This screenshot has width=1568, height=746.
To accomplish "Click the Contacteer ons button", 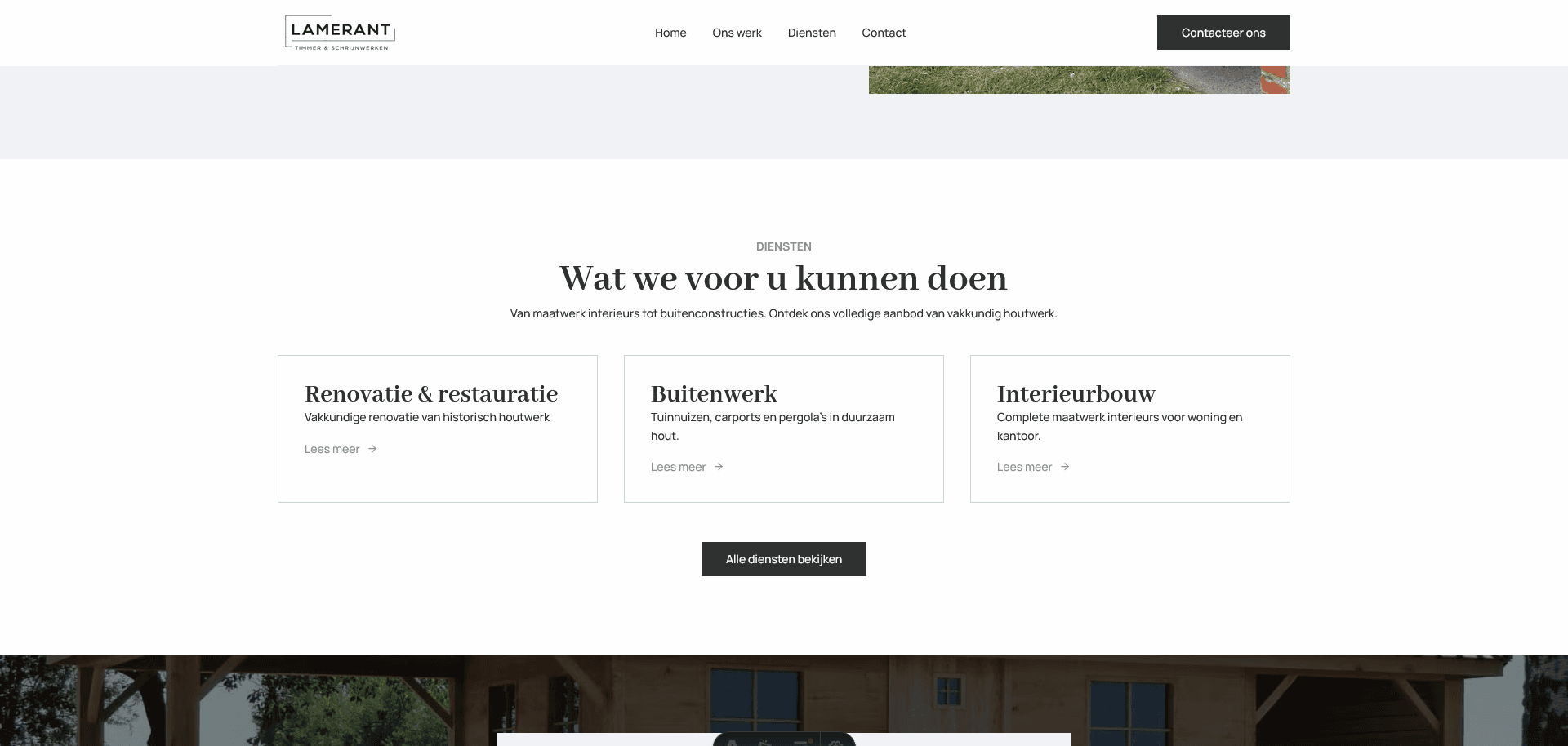I will 1223,32.
